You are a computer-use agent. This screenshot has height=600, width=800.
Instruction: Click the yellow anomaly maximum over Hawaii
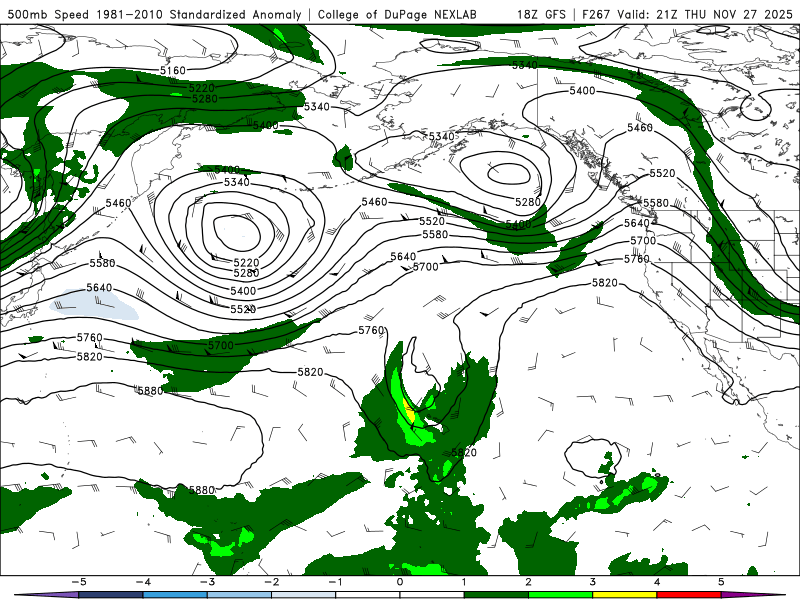(409, 410)
